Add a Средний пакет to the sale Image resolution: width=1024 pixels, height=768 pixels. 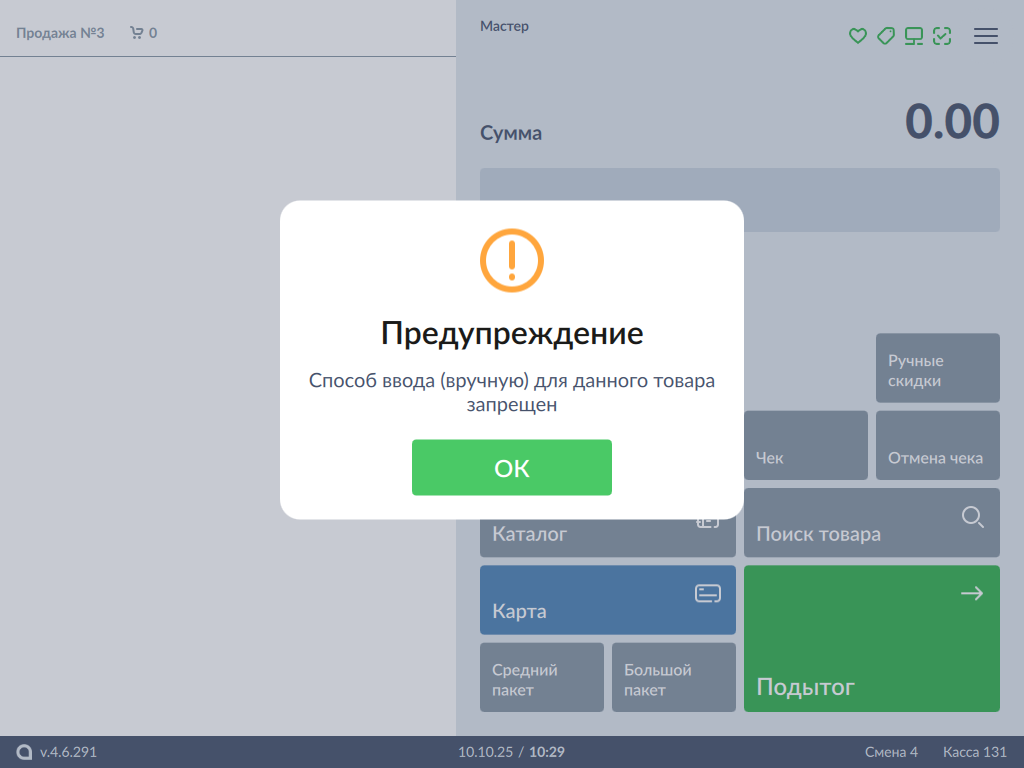(x=541, y=678)
